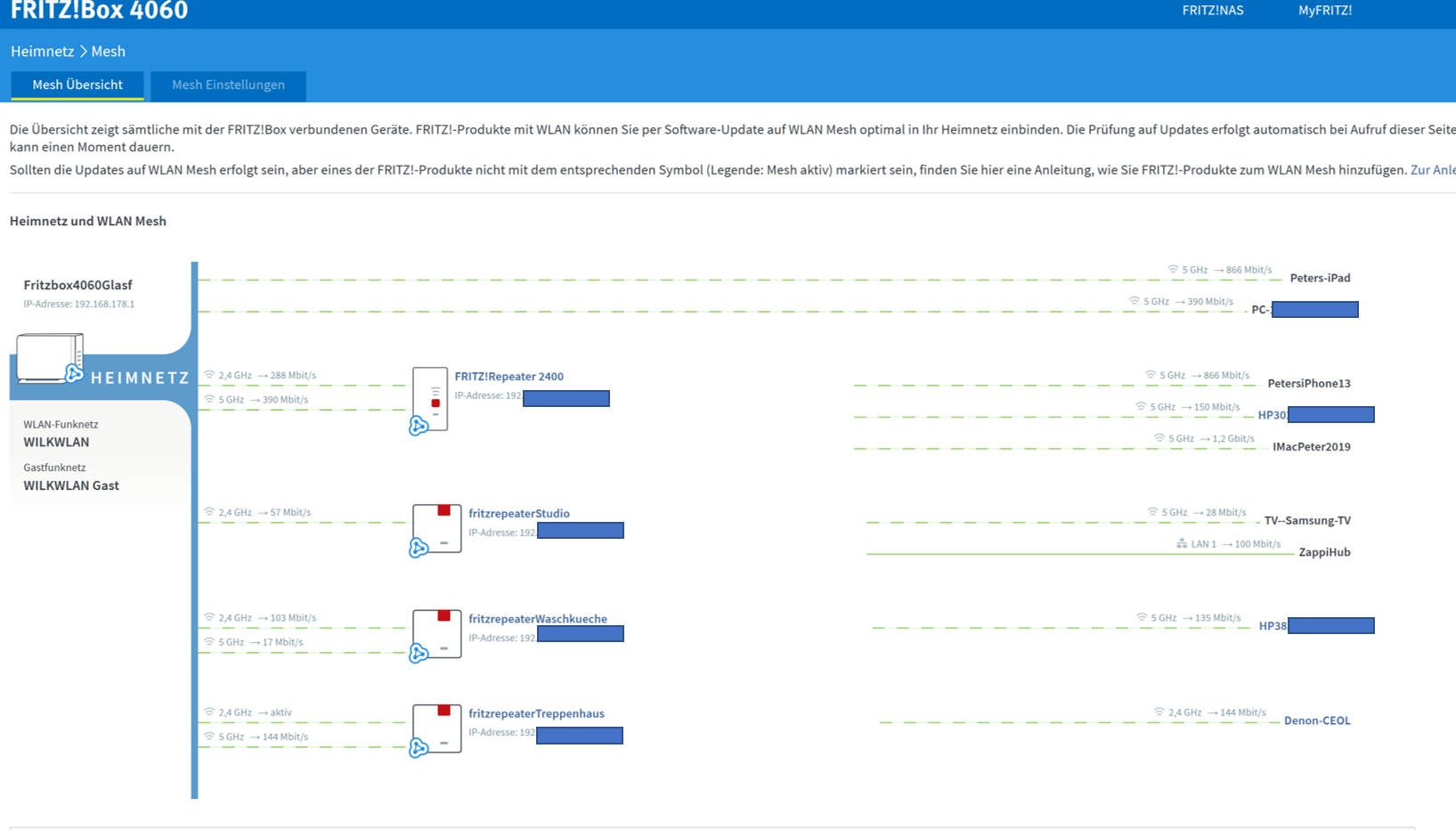The height and width of the screenshot is (830, 1456).
Task: Select the TV--Samsung-TV device
Action: 1307,521
